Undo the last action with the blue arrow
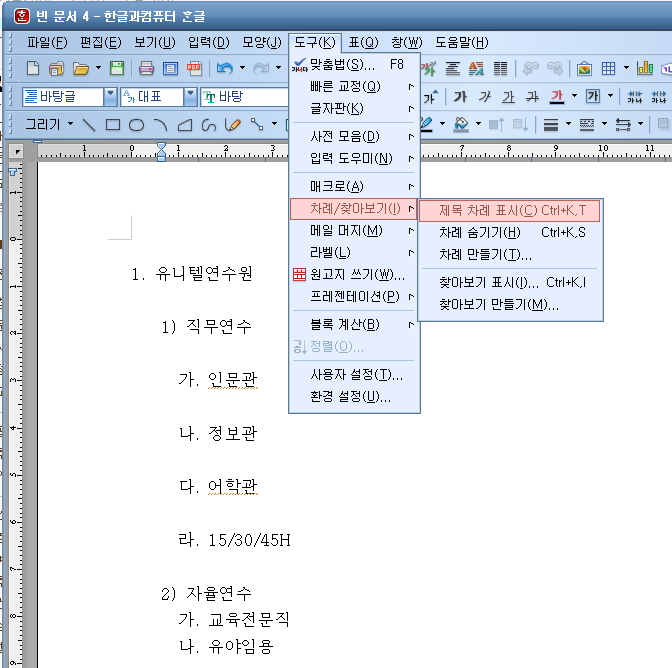Viewport: 672px width, 668px height. [225, 69]
